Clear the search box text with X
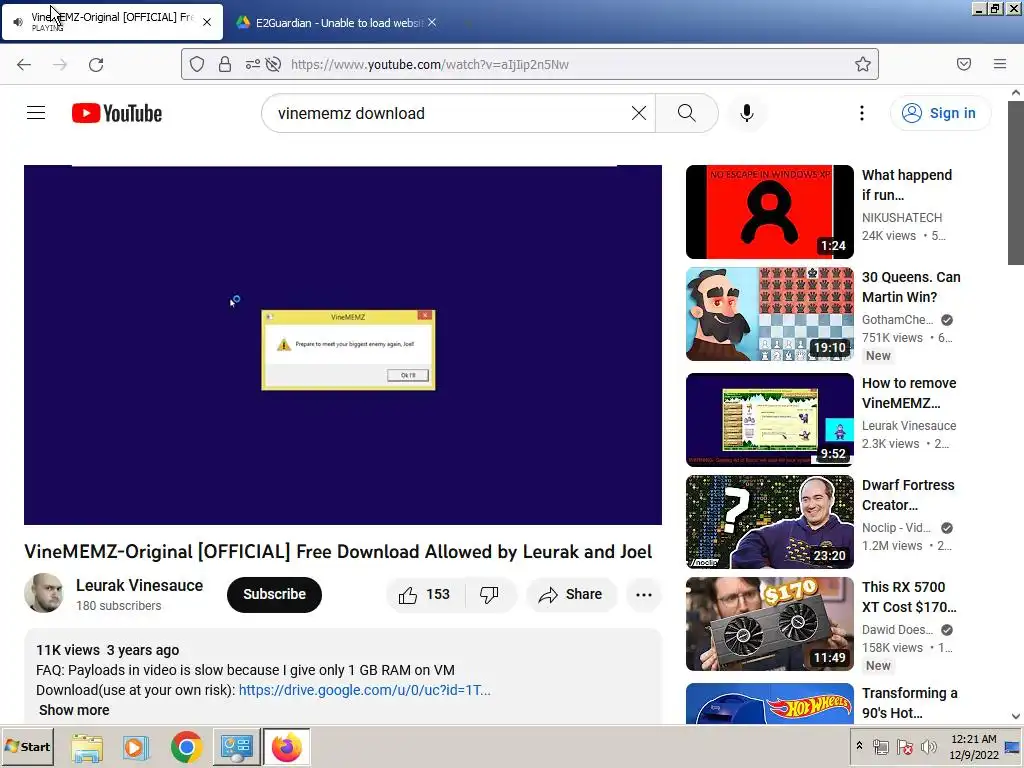 click(x=639, y=113)
